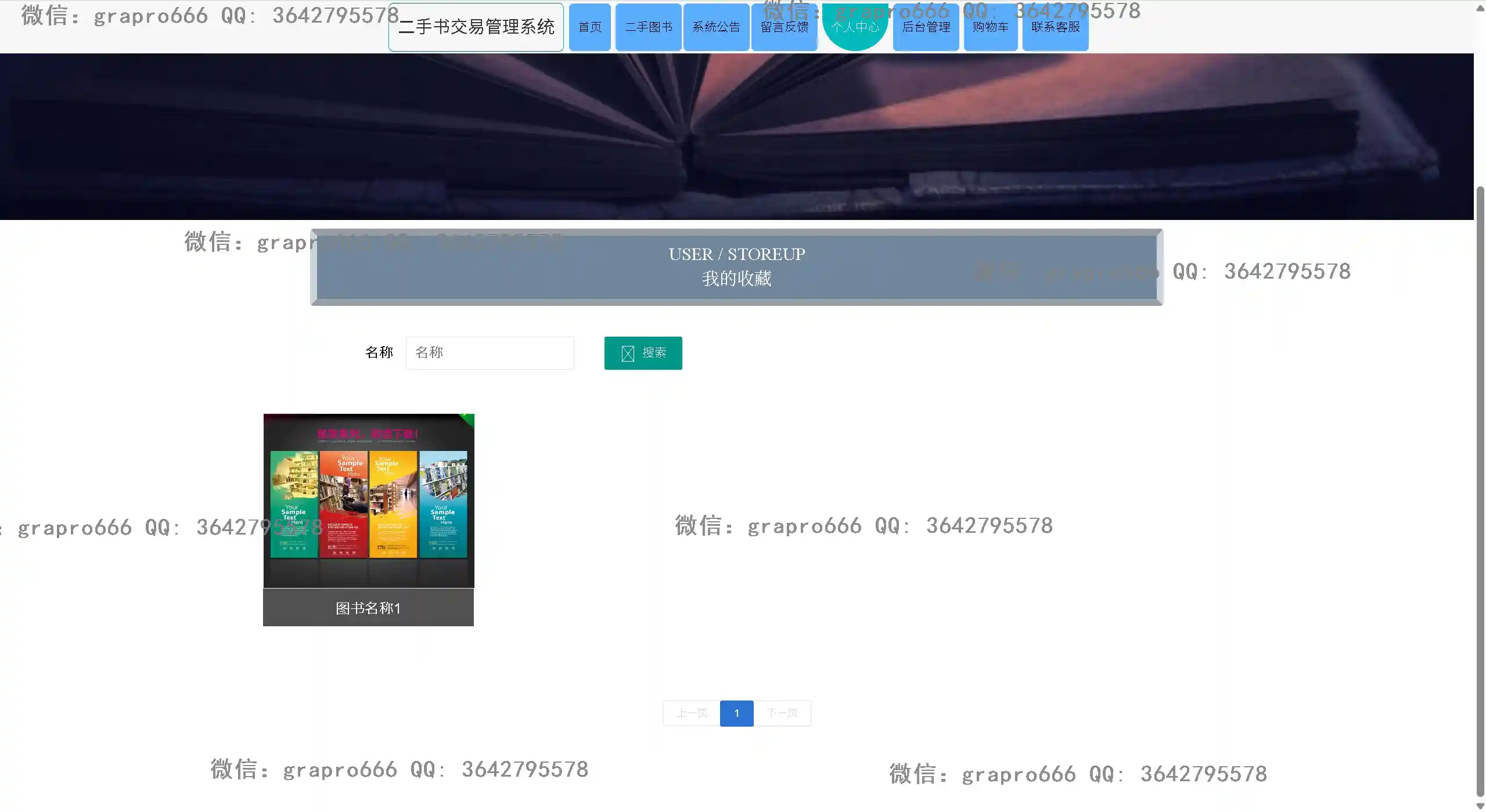Click 联系客服 to contact support

[1055, 27]
